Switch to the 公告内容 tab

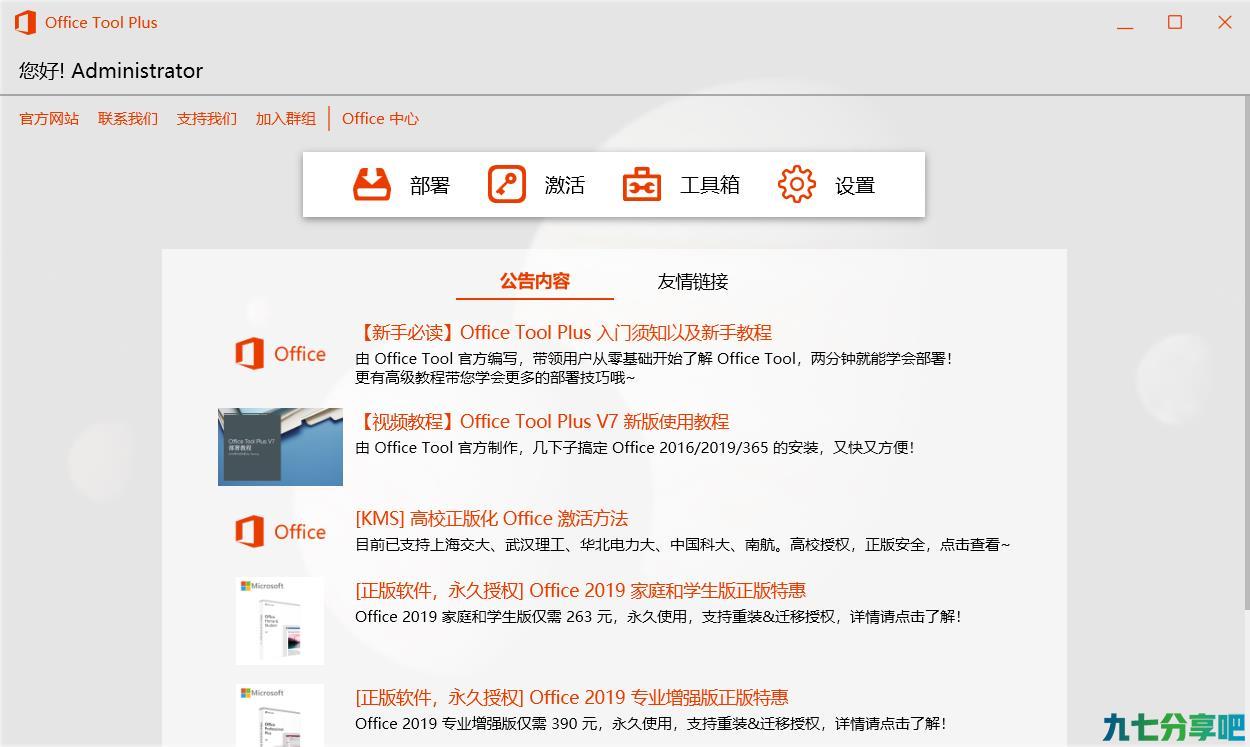click(x=535, y=281)
